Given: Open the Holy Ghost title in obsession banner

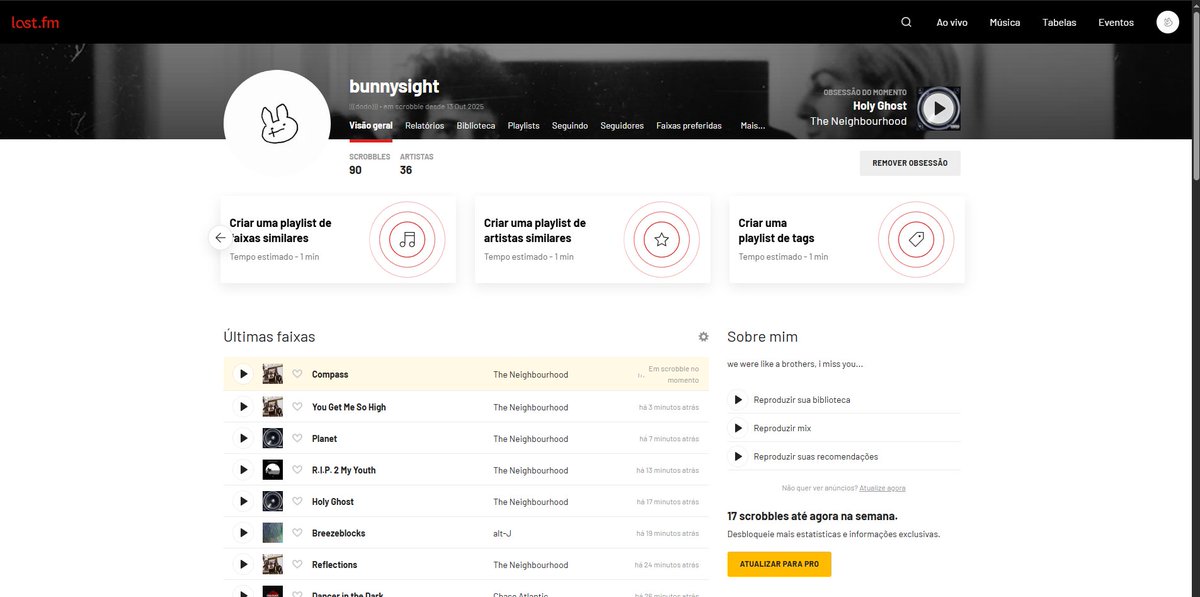Looking at the screenshot, I should coord(880,106).
